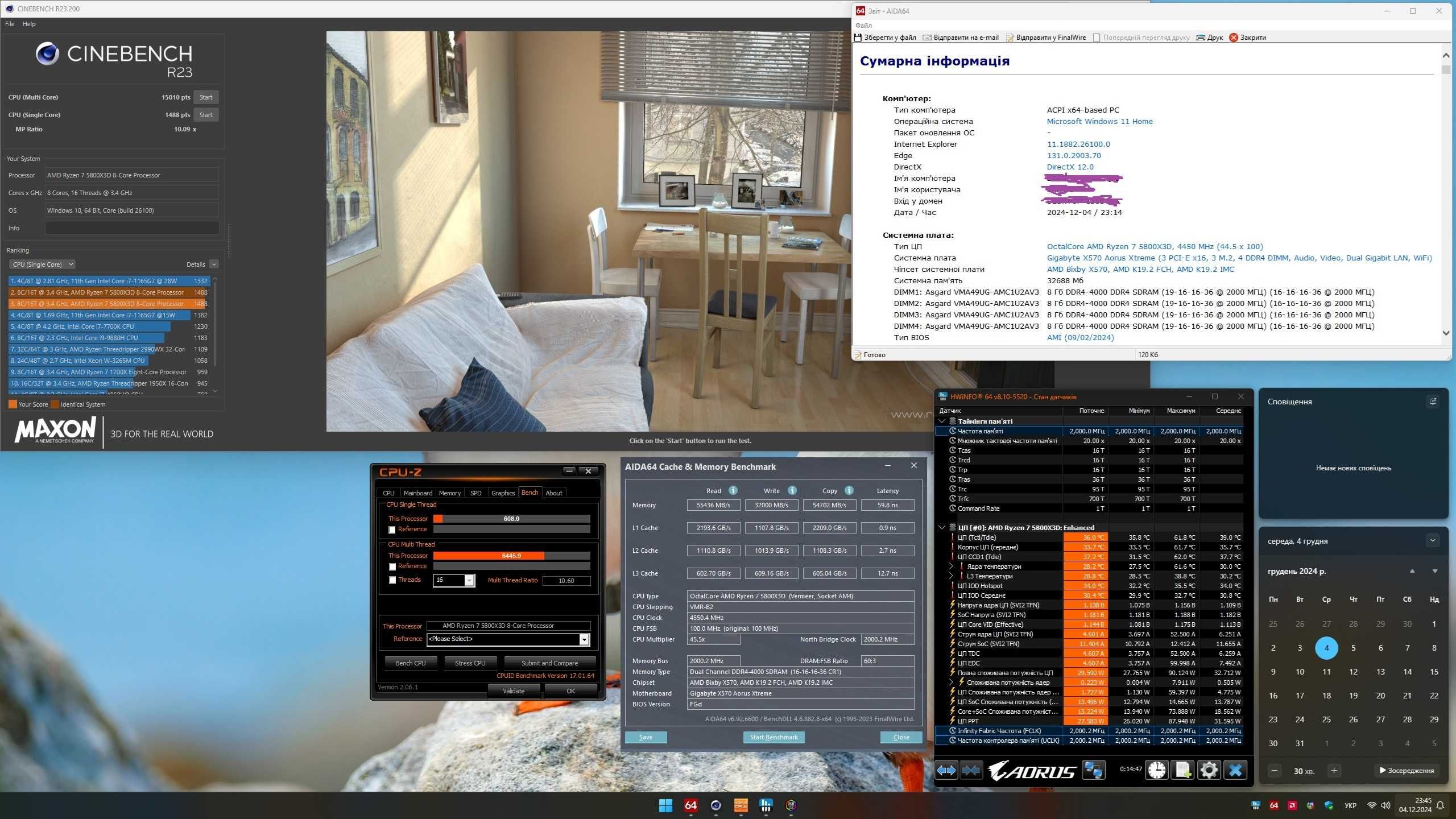Collapse calendar with chevron beside середа, 4 грудня

click(1433, 540)
